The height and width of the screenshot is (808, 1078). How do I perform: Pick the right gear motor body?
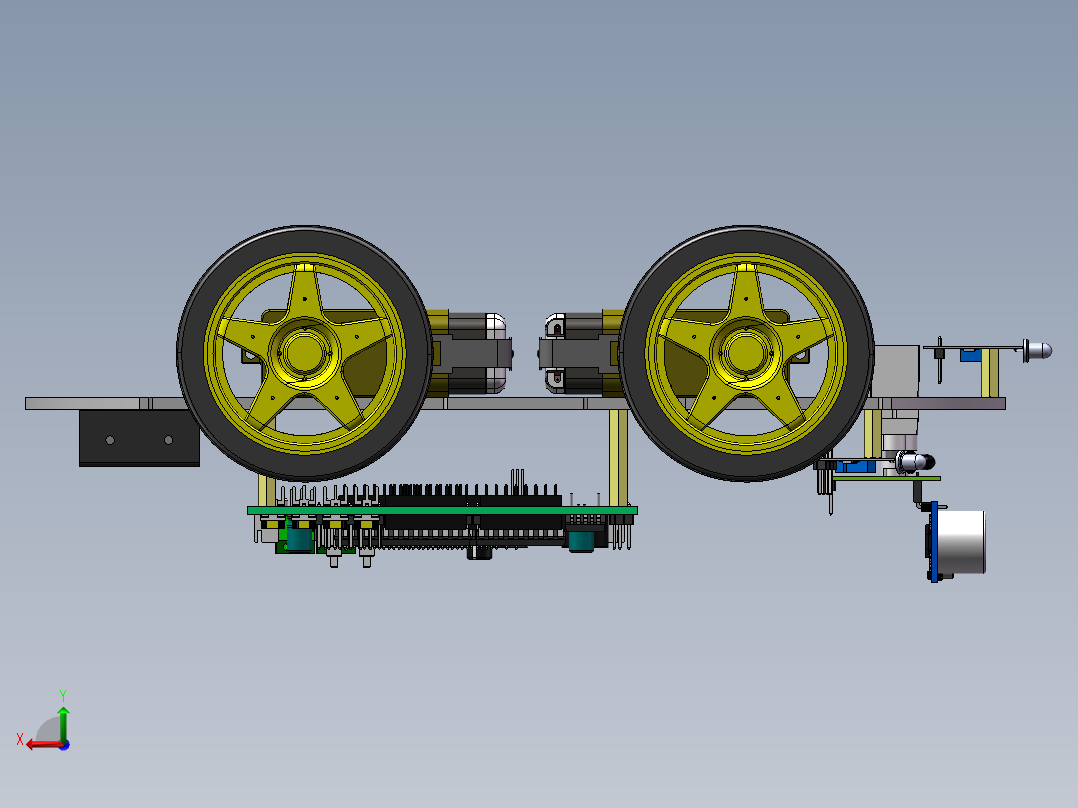pyautogui.click(x=580, y=352)
